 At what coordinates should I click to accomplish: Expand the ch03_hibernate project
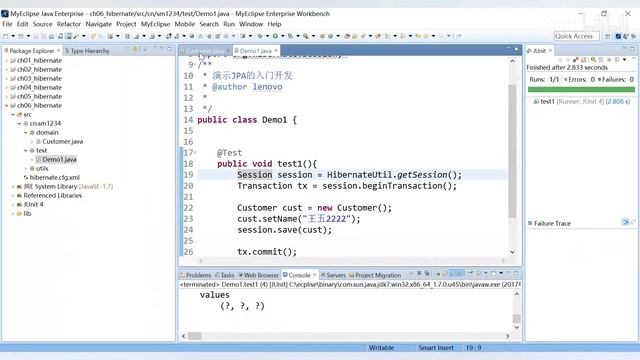point(7,78)
